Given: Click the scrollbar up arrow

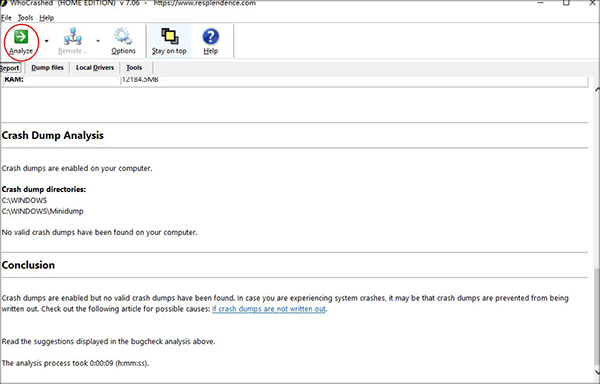Looking at the screenshot, I should pos(597,89).
